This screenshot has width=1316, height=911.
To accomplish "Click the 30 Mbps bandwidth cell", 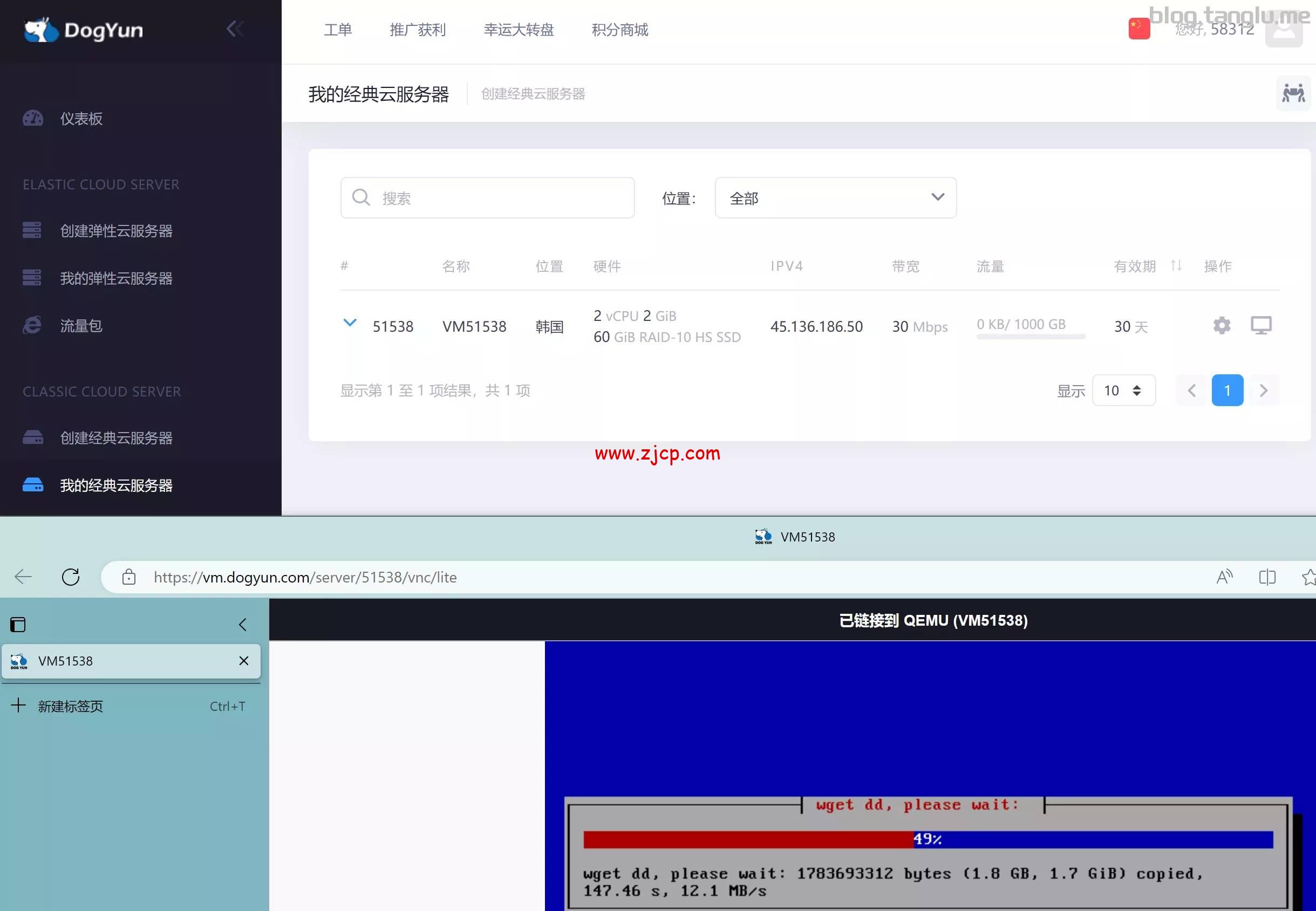I will tap(920, 326).
